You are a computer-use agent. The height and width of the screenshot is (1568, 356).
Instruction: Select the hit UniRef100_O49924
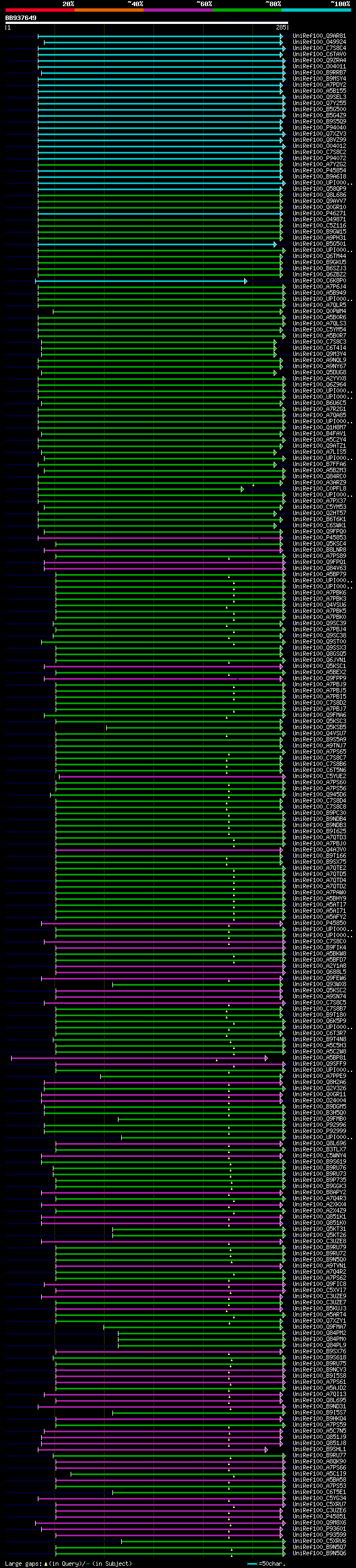coord(319,42)
